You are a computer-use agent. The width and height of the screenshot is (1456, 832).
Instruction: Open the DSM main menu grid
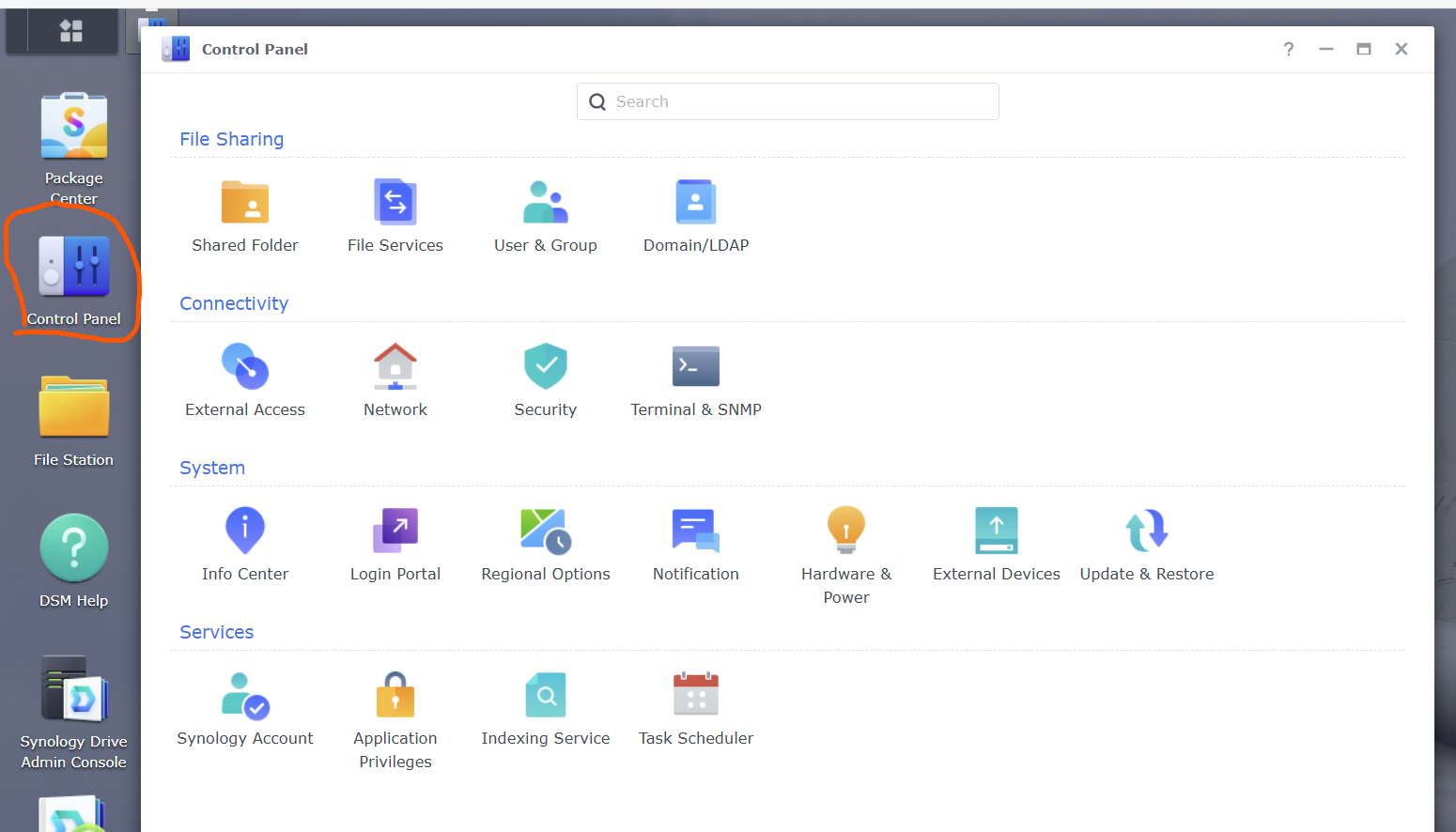click(x=71, y=31)
